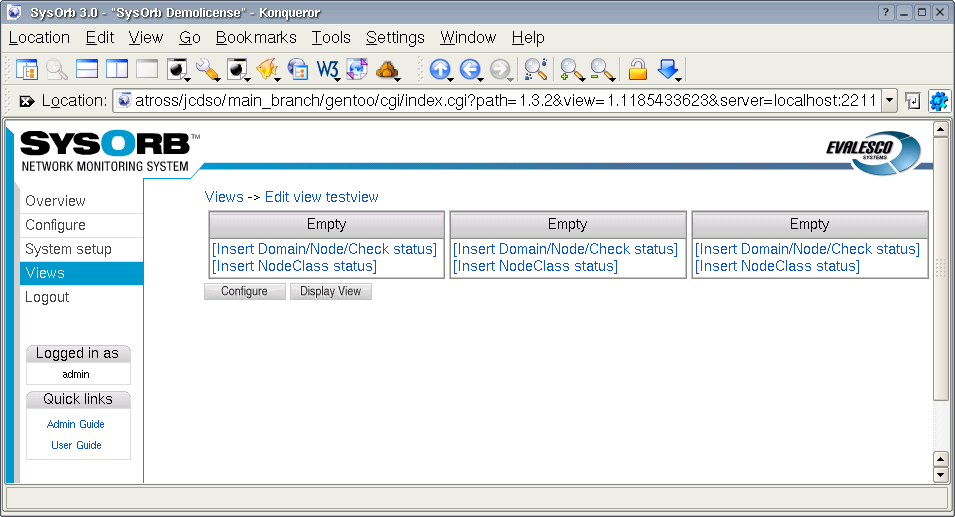
Task: Click the animated gear icon at far right
Action: [939, 101]
